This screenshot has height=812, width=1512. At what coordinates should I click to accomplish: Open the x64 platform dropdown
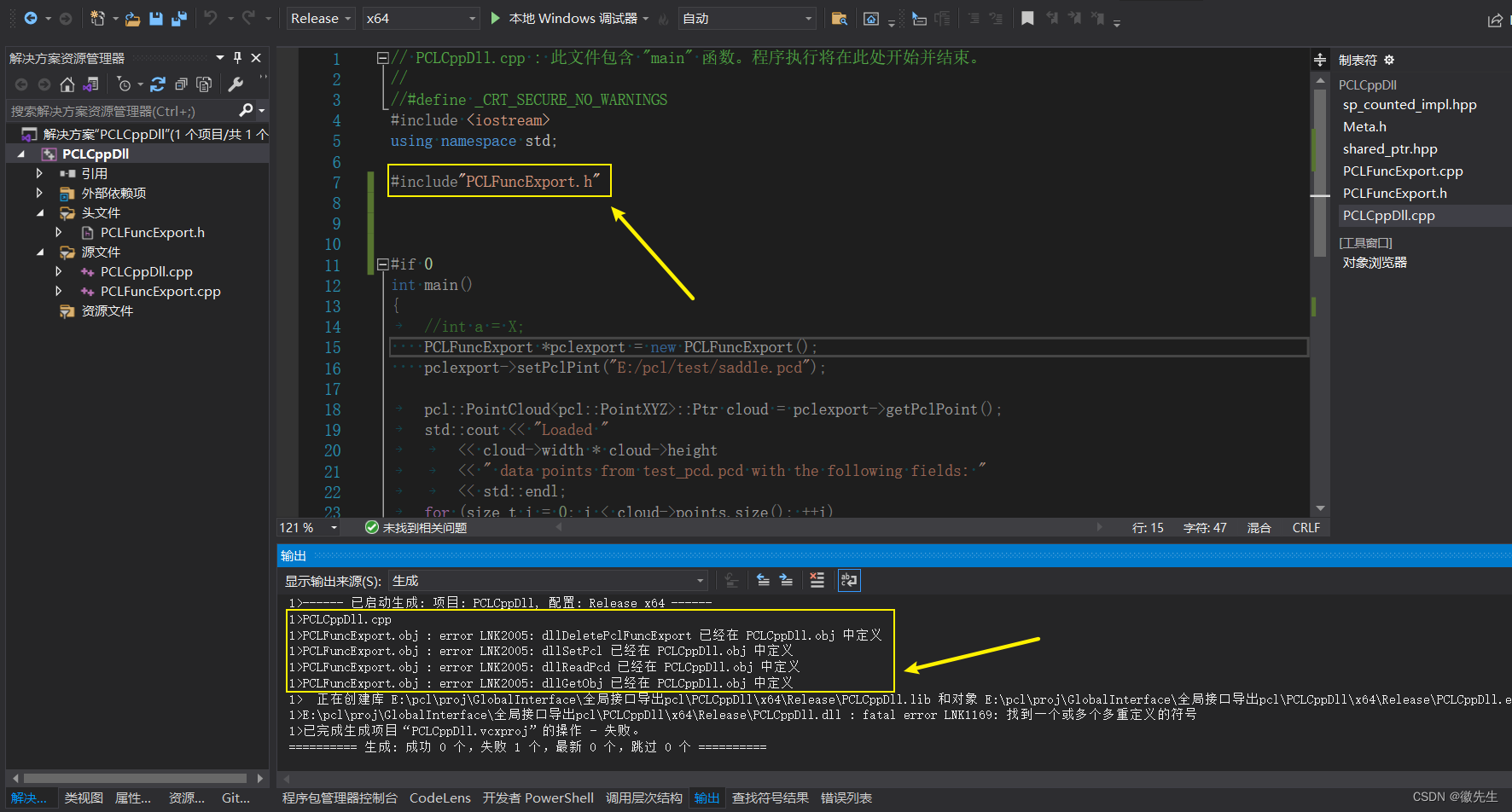[421, 17]
